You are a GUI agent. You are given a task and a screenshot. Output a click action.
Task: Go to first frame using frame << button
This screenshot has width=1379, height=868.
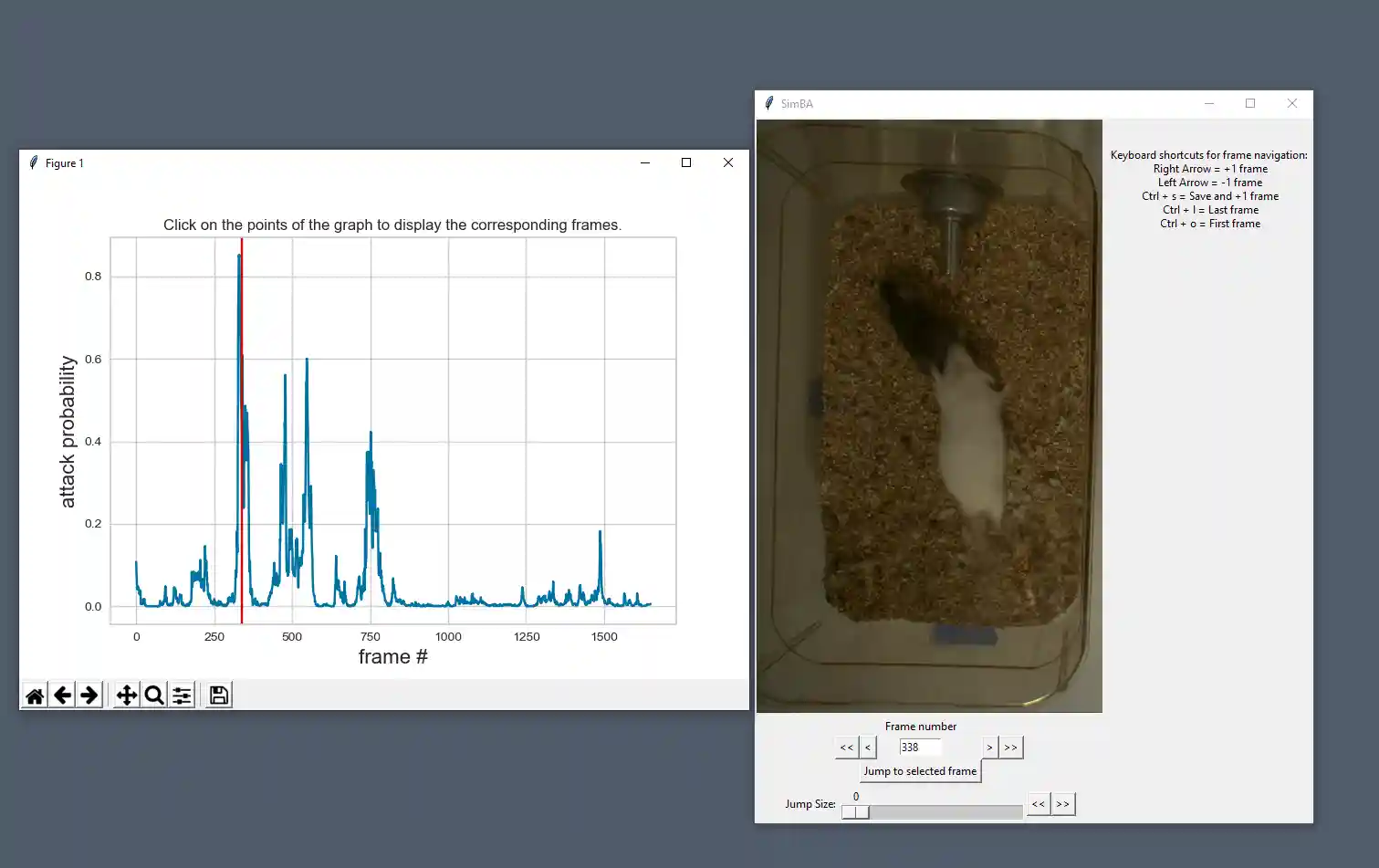[846, 748]
